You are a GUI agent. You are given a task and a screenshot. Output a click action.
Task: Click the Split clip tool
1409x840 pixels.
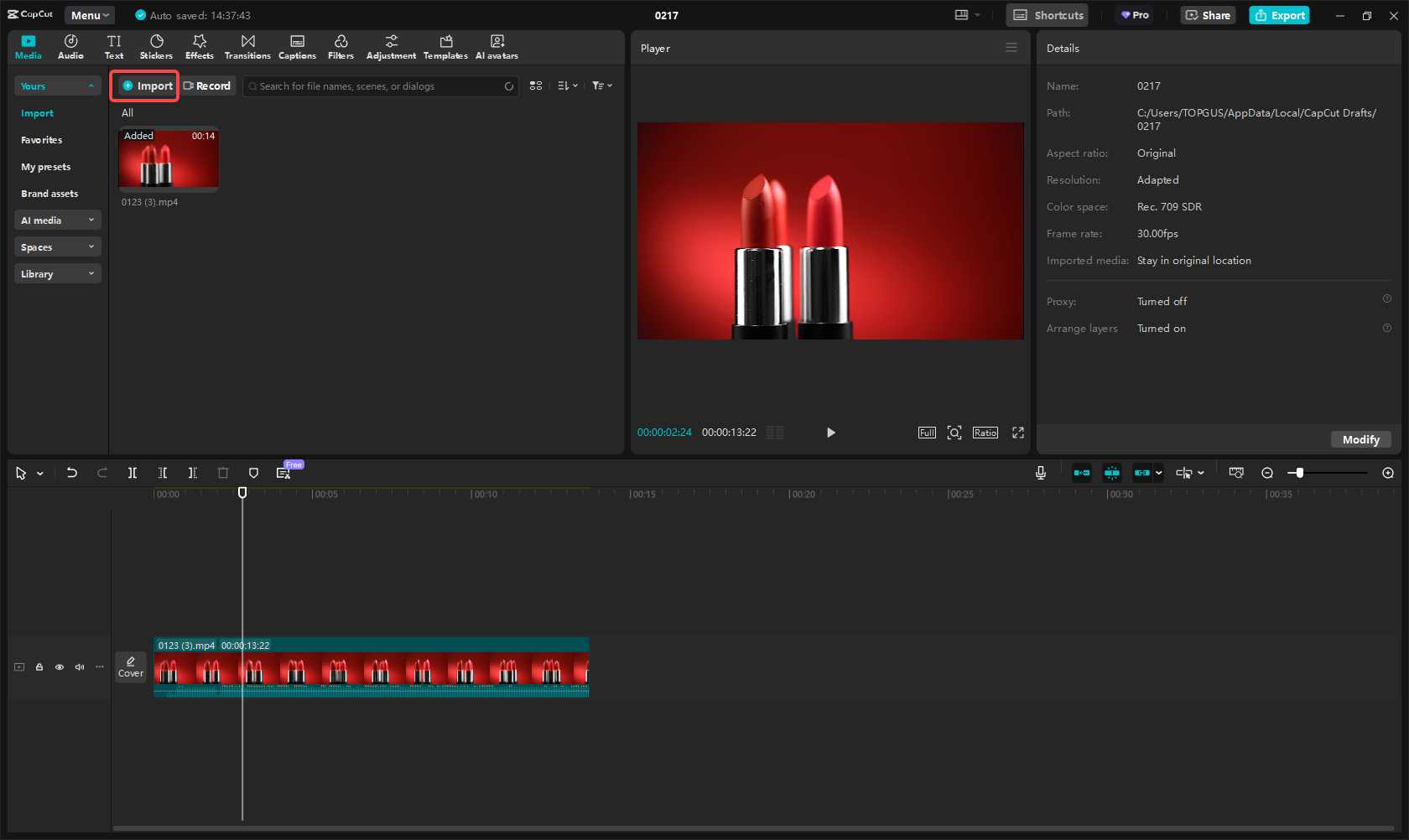pos(133,473)
